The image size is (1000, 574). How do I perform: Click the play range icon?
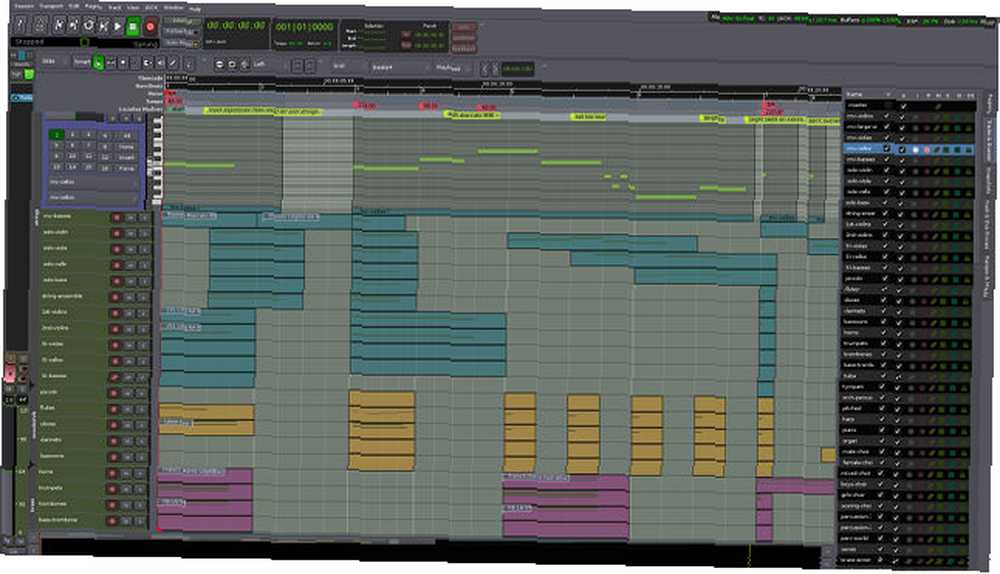click(x=103, y=26)
